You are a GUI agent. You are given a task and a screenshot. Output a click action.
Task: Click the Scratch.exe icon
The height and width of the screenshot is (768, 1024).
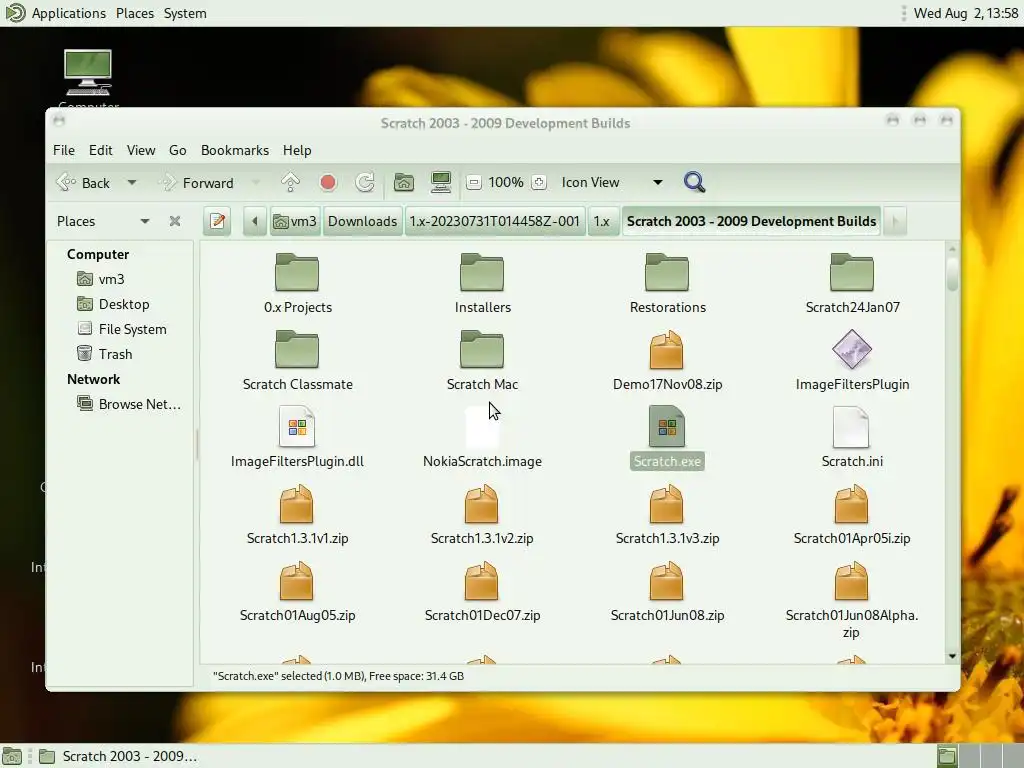click(667, 427)
